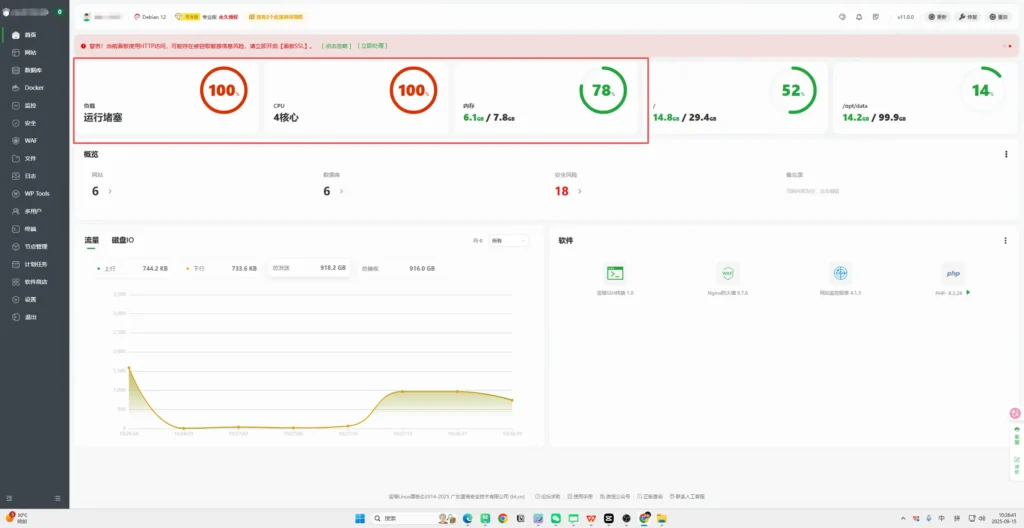
Task: Expand the 网站 count 6 arrow
Action: 110,191
